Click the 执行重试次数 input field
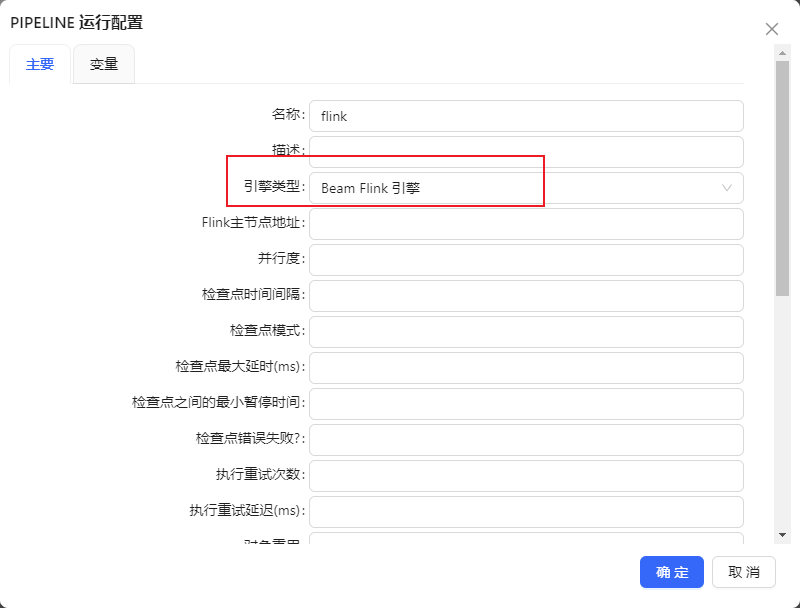 pyautogui.click(x=526, y=476)
